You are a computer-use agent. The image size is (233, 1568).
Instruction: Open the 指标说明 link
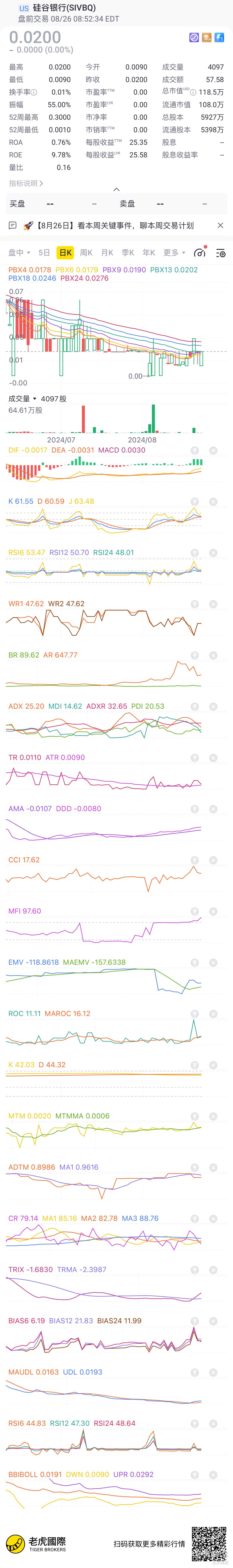coord(25,183)
